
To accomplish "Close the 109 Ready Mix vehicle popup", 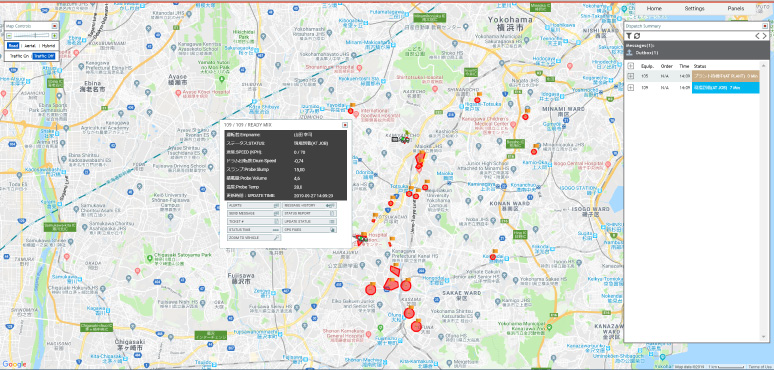I will [345, 125].
